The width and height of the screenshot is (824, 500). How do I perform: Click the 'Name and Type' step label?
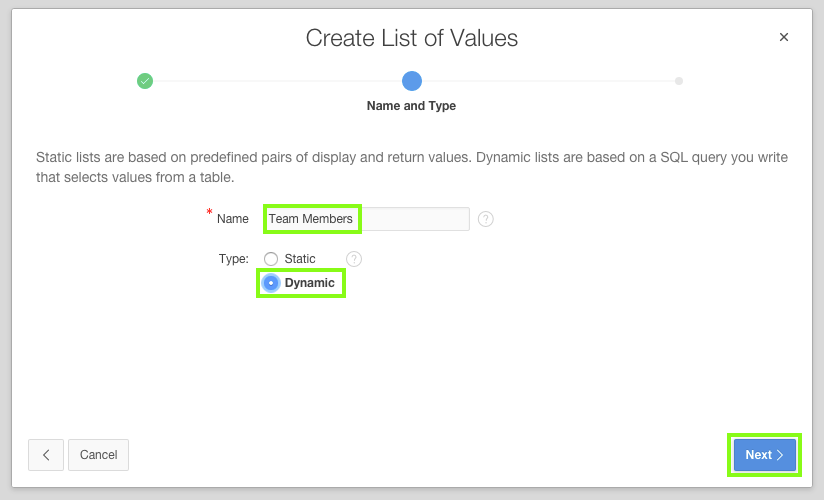[412, 106]
